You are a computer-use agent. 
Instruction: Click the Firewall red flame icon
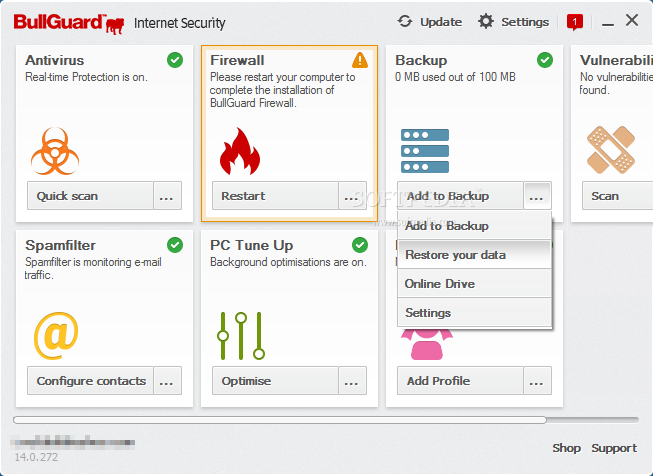pyautogui.click(x=240, y=151)
